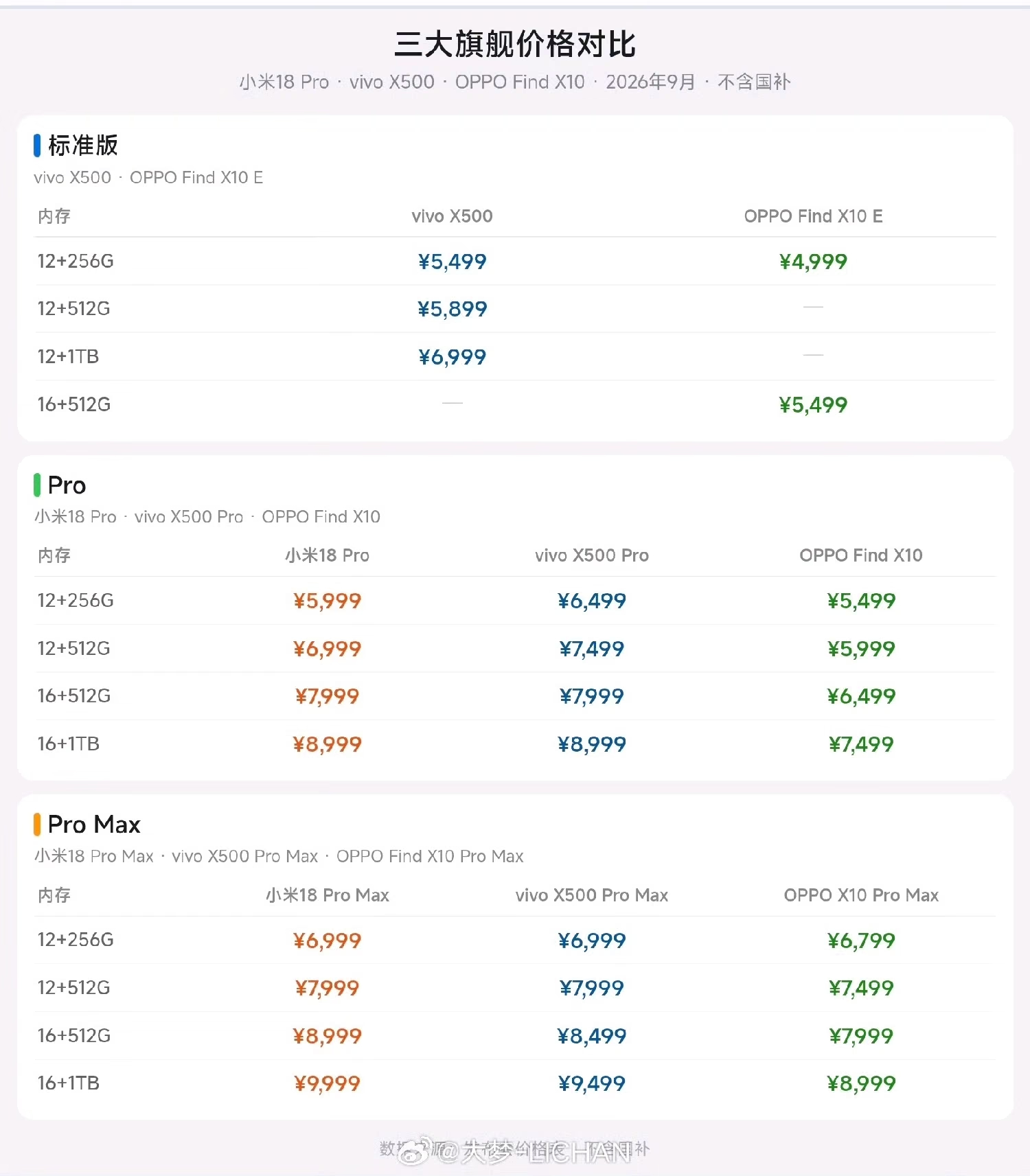
Task: Select OPPO Find X10 12+512G price ¥5,999
Action: 861,649
